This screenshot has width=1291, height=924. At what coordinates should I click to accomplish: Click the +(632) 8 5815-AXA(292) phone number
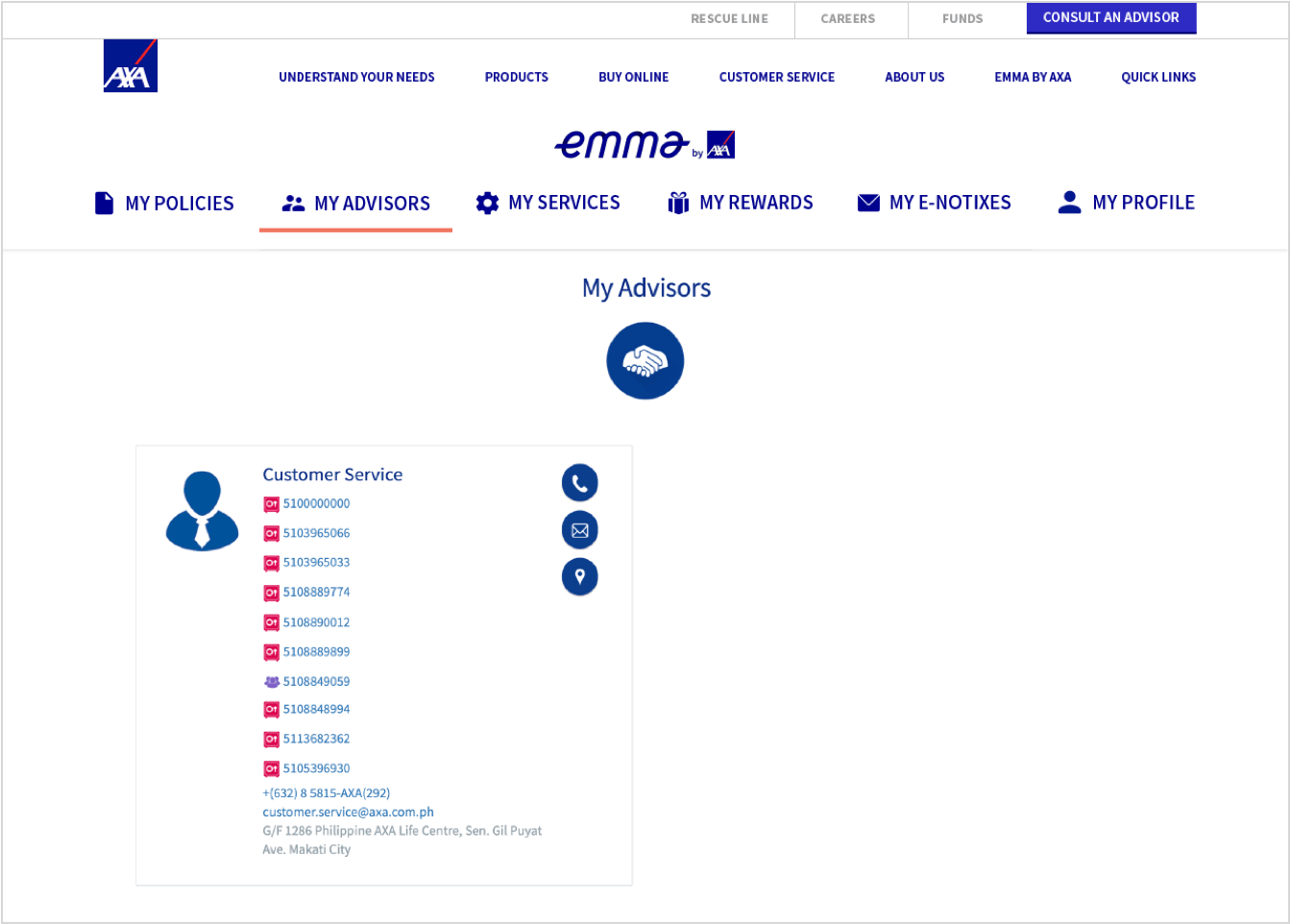click(327, 793)
